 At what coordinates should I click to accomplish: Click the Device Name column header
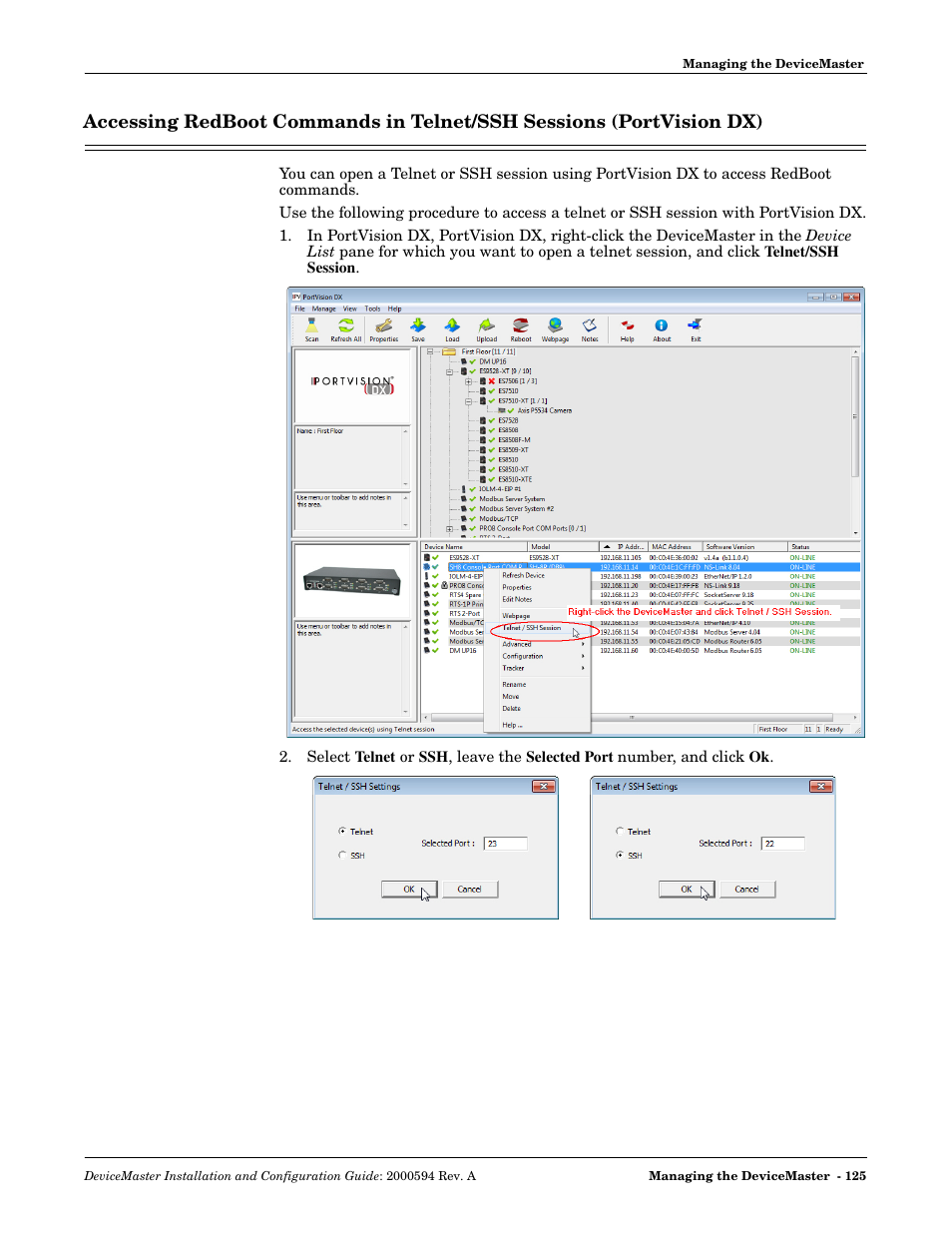[x=474, y=546]
